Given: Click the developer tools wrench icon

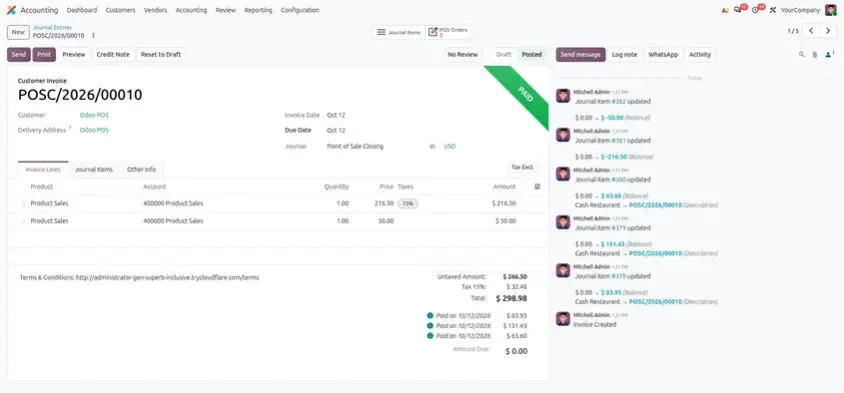Looking at the screenshot, I should coord(773,10).
